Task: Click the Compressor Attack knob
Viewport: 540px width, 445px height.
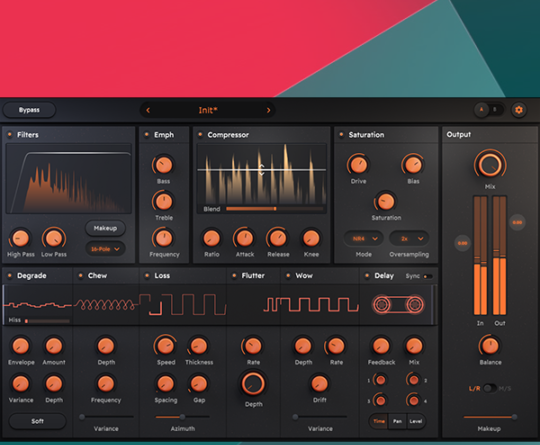Action: (245, 238)
